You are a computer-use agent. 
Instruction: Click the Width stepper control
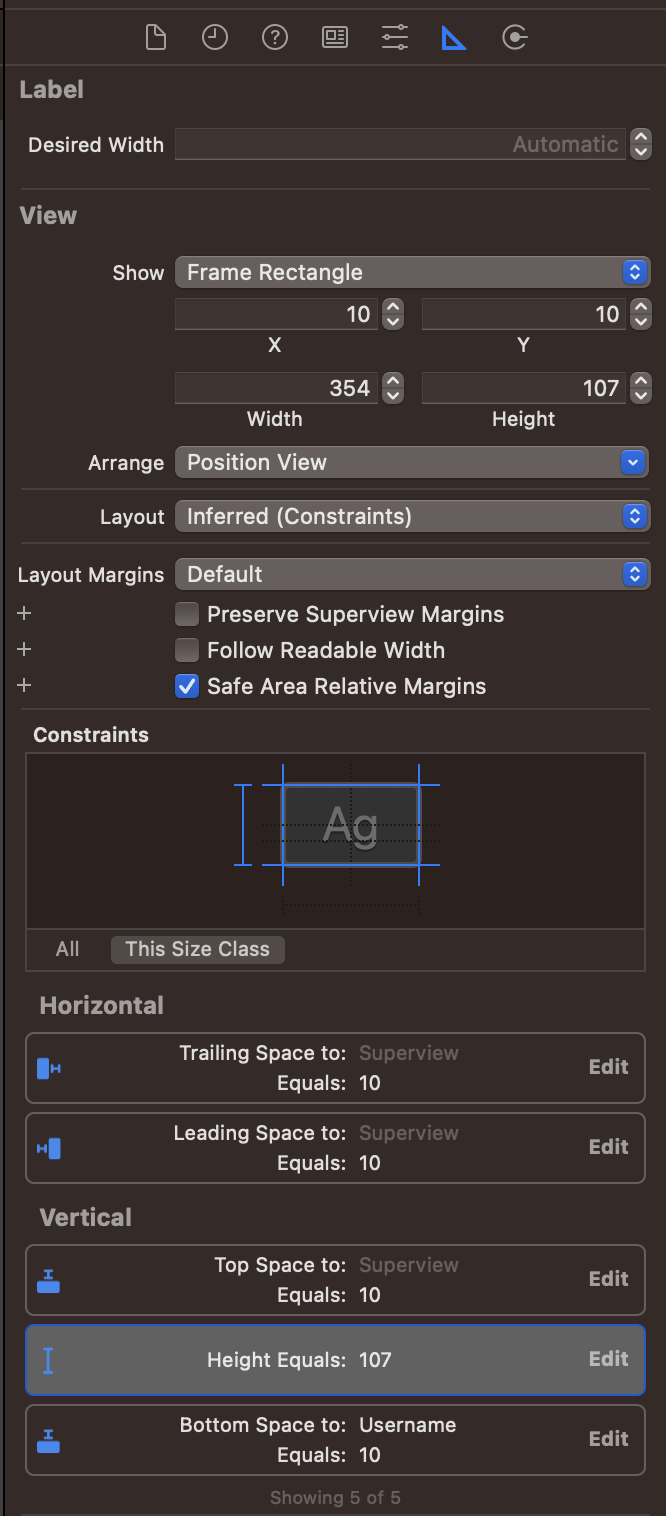pyautogui.click(x=394, y=388)
